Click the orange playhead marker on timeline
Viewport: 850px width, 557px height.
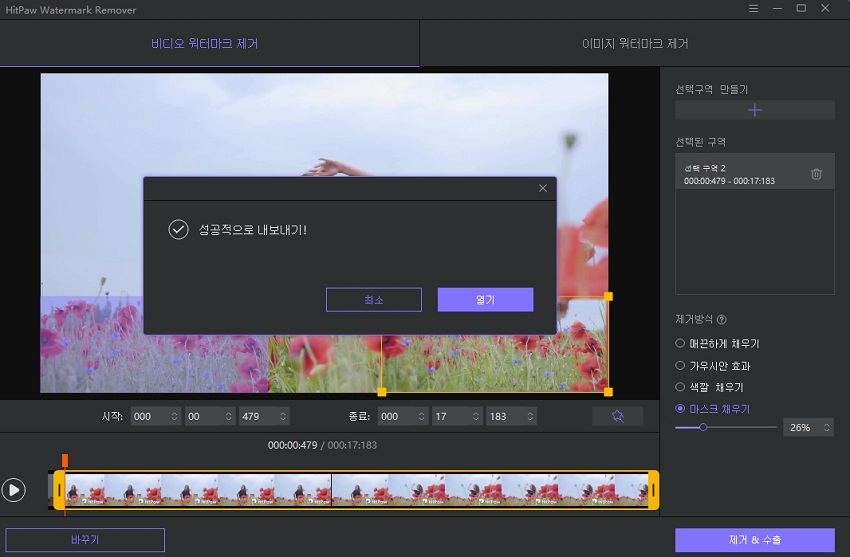pos(65,461)
